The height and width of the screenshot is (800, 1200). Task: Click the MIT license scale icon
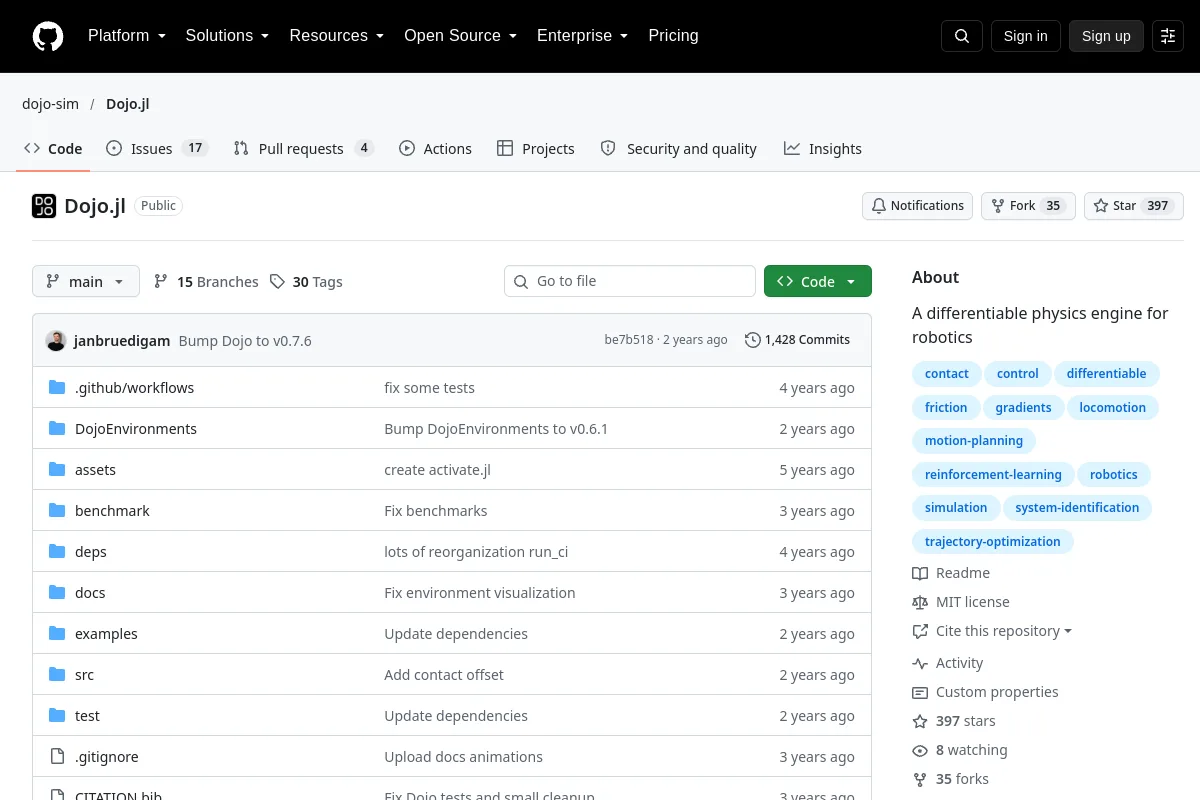pyautogui.click(x=920, y=603)
